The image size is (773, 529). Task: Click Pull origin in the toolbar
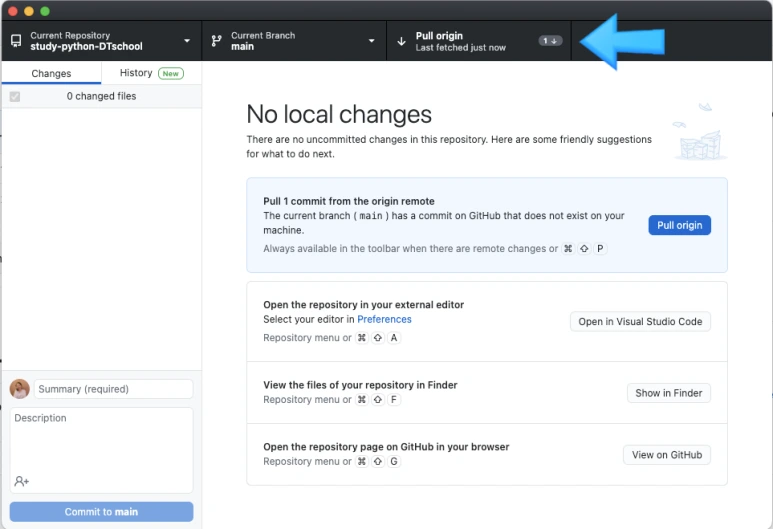[x=479, y=41]
